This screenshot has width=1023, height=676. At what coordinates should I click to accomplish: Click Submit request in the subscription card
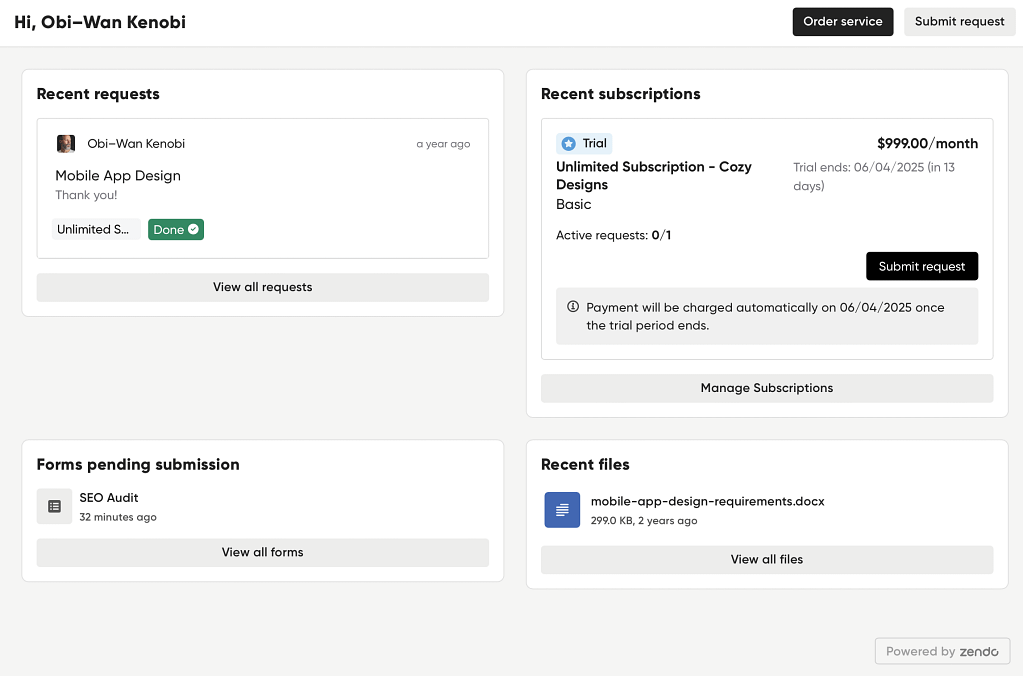tap(921, 266)
